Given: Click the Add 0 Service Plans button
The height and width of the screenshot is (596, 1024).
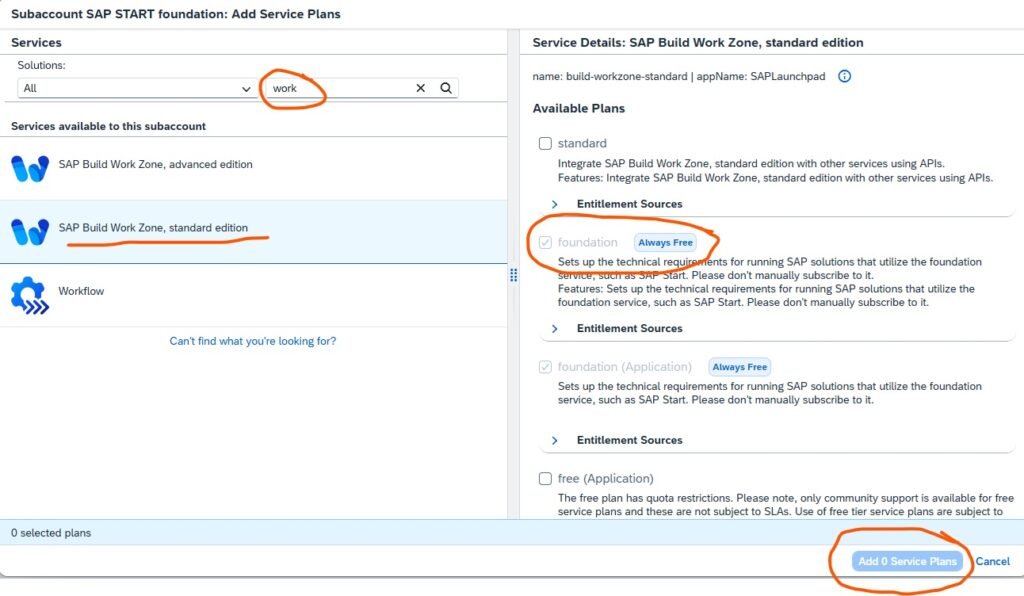Looking at the screenshot, I should point(907,561).
